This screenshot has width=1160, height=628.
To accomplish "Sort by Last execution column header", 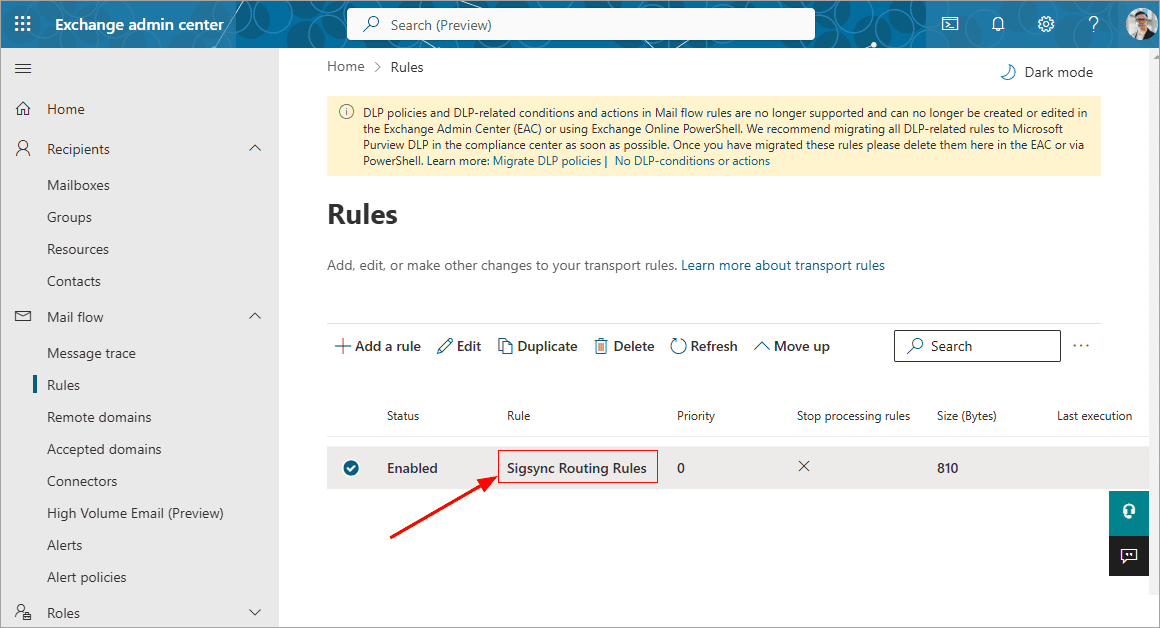I will (x=1094, y=416).
